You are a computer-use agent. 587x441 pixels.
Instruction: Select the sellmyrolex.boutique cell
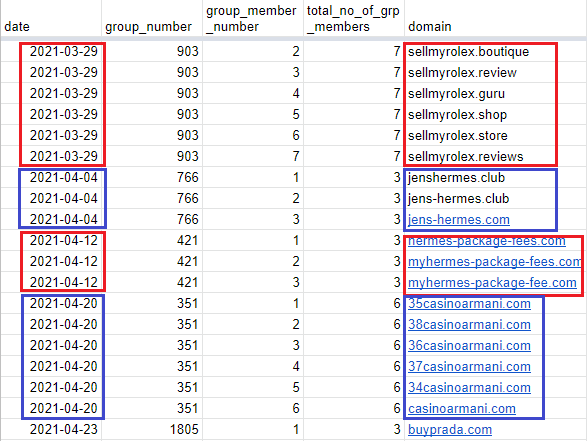[x=468, y=52]
